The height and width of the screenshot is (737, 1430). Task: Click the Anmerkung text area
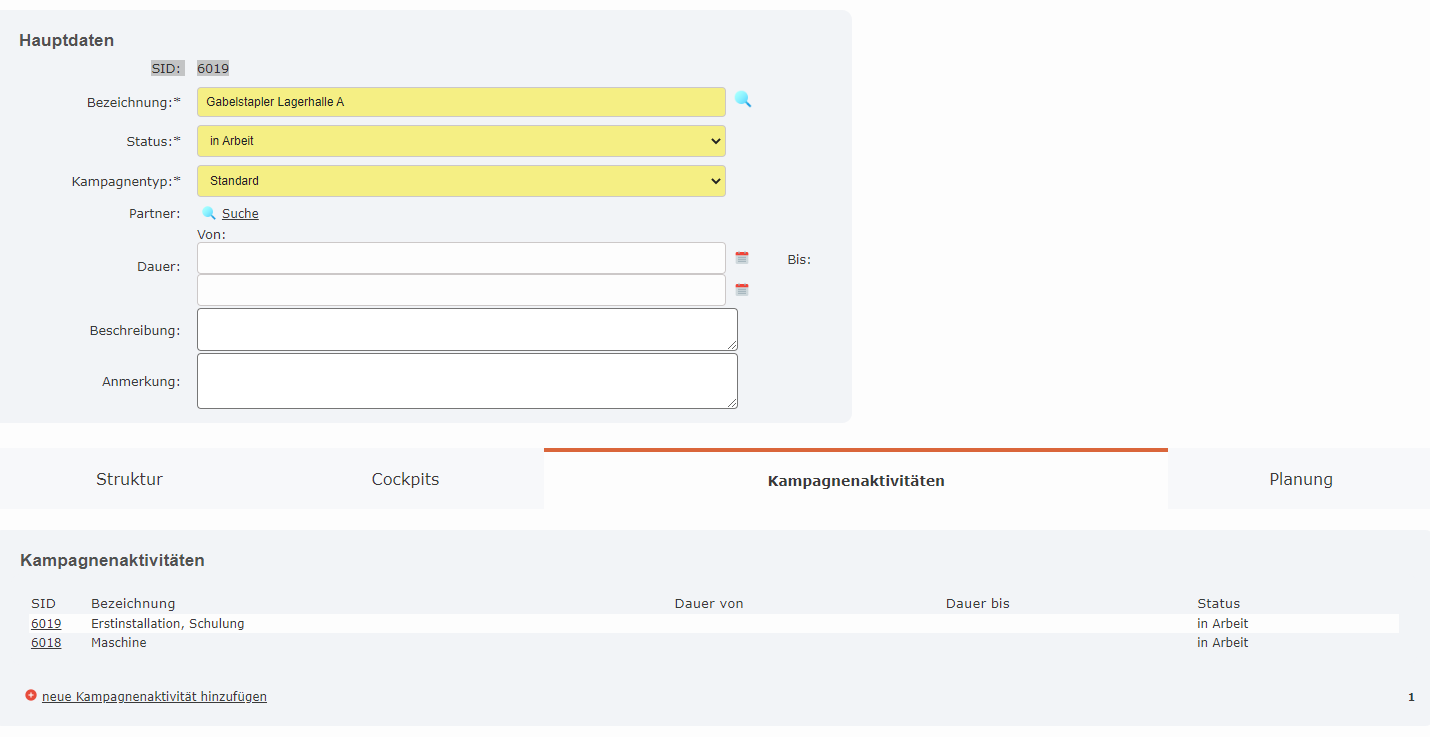(x=467, y=380)
